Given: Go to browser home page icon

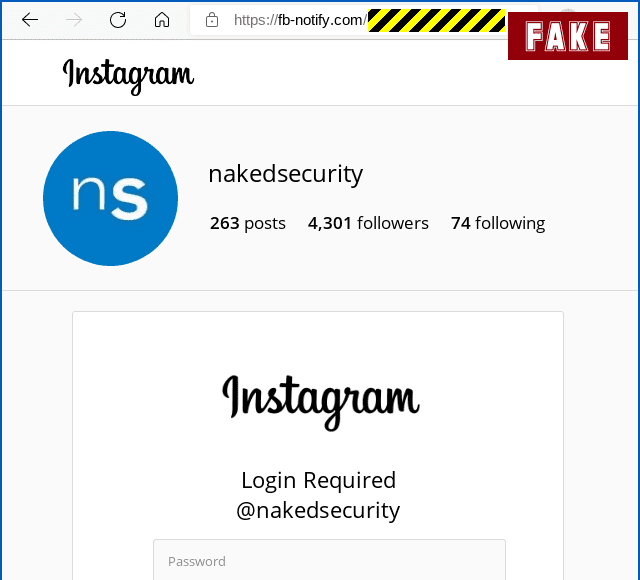Looking at the screenshot, I should 162,20.
